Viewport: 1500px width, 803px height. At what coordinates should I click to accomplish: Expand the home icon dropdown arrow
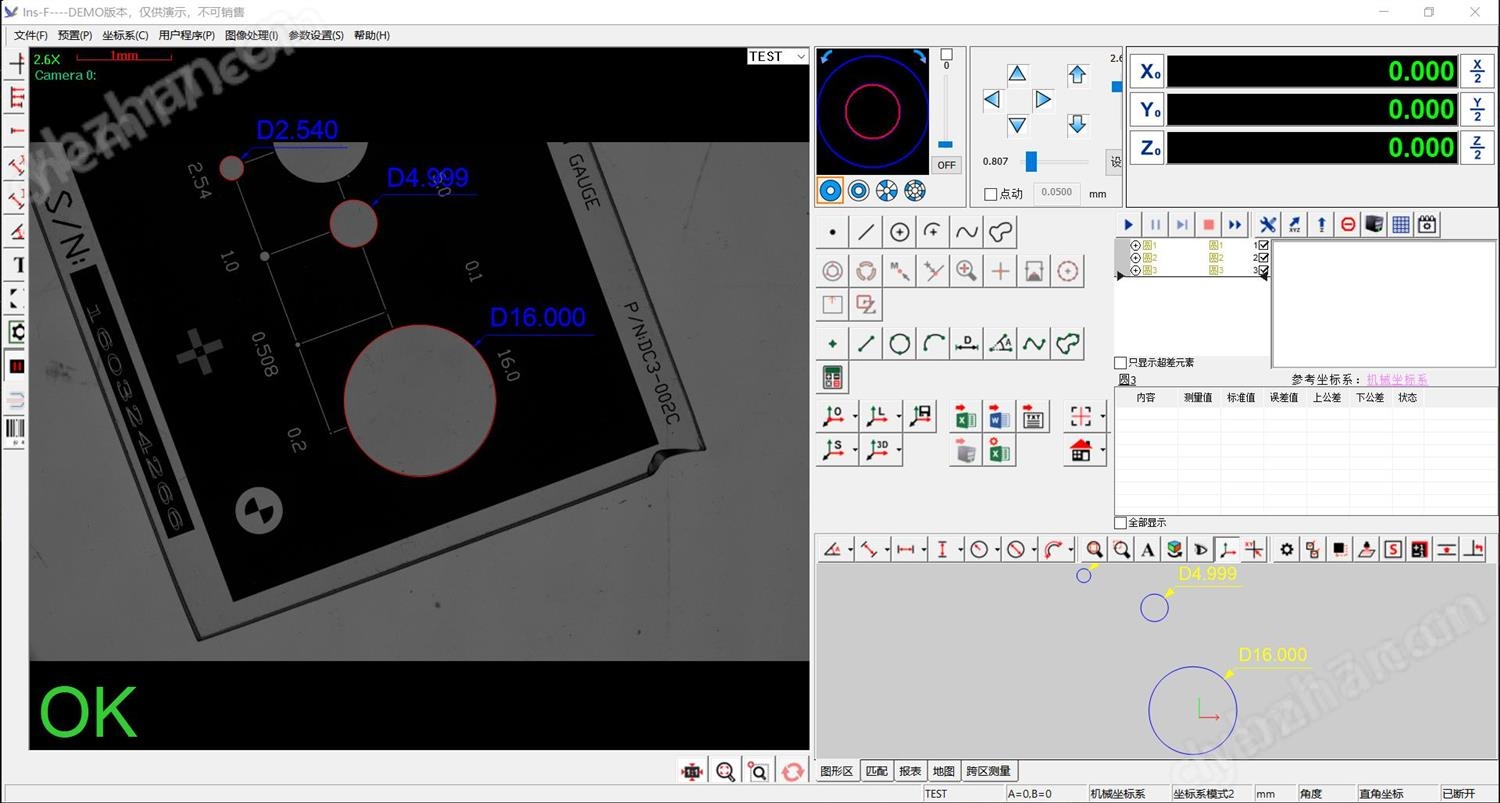tap(1103, 450)
